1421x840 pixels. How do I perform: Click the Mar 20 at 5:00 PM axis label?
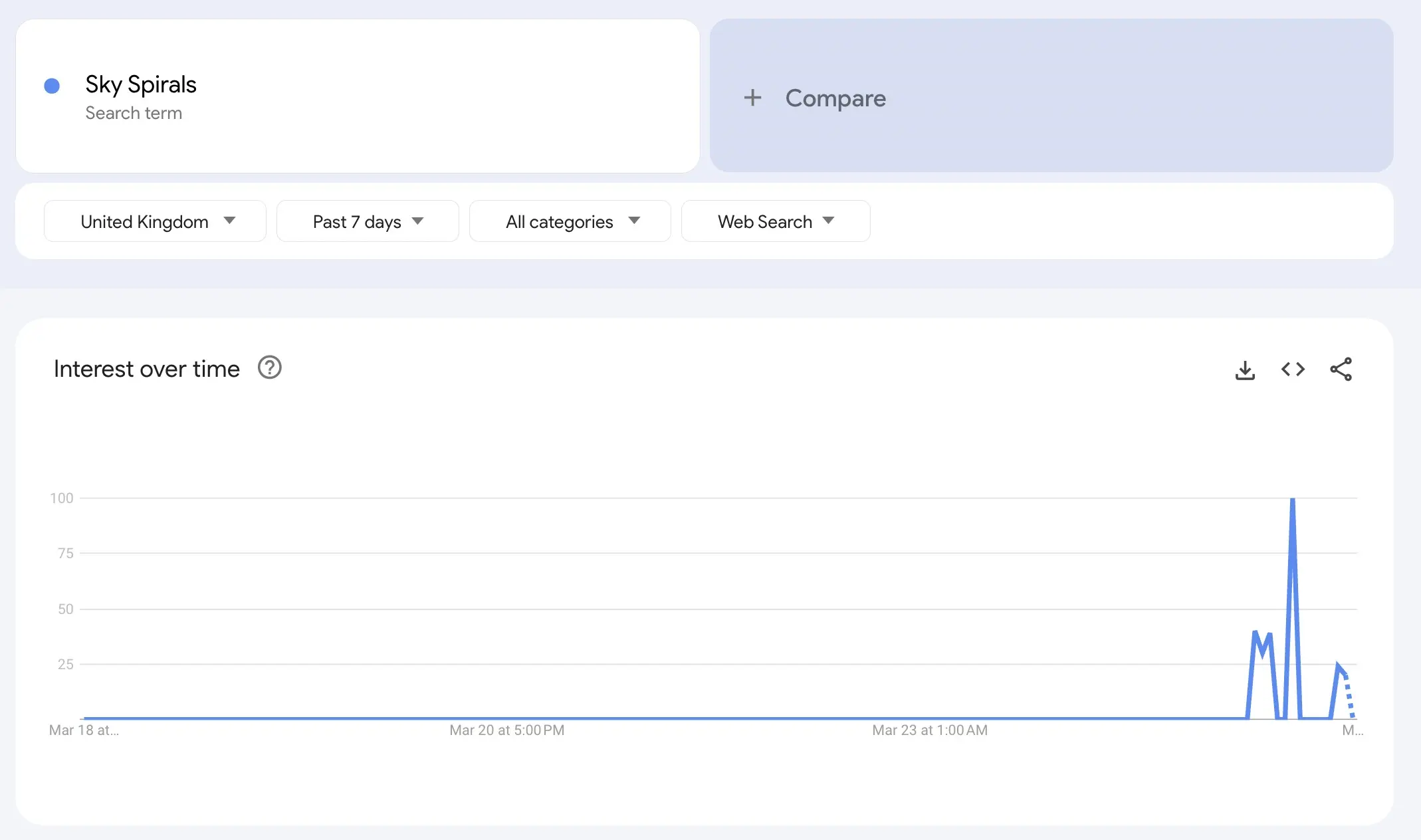click(506, 730)
